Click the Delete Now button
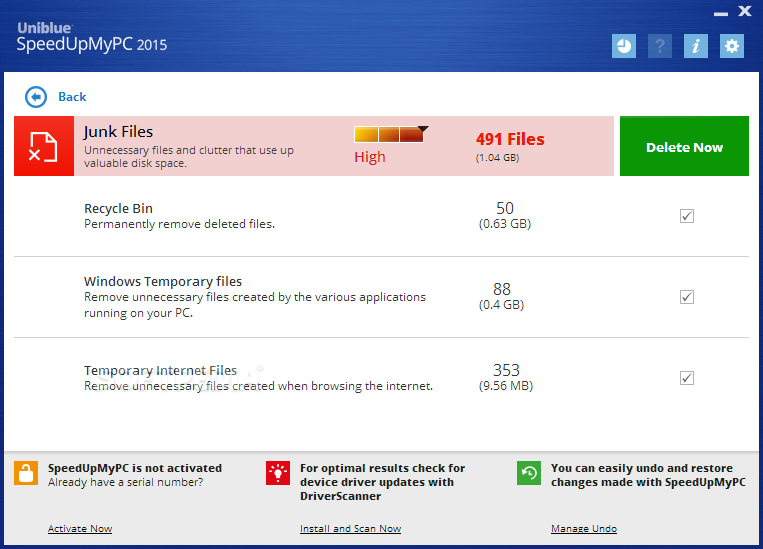763x549 pixels. (684, 146)
